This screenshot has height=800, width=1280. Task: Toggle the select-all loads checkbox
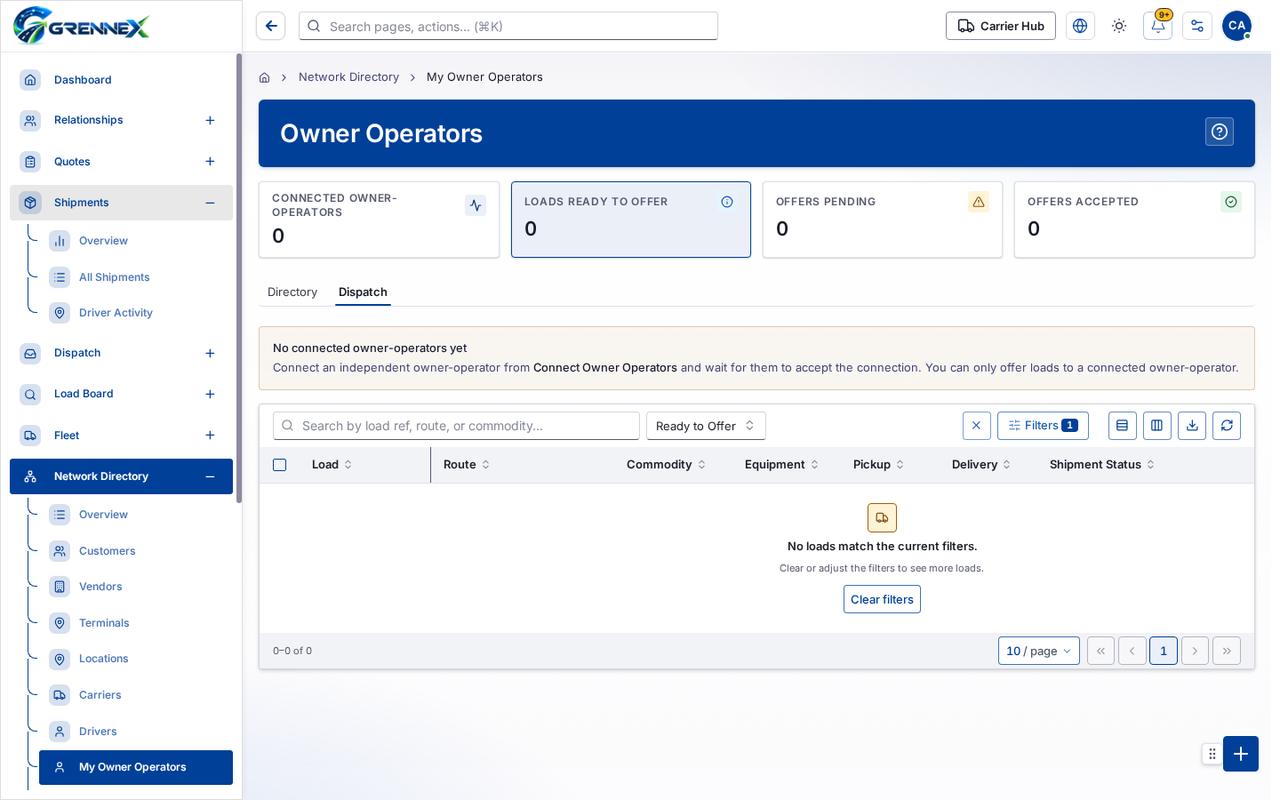pos(280,465)
